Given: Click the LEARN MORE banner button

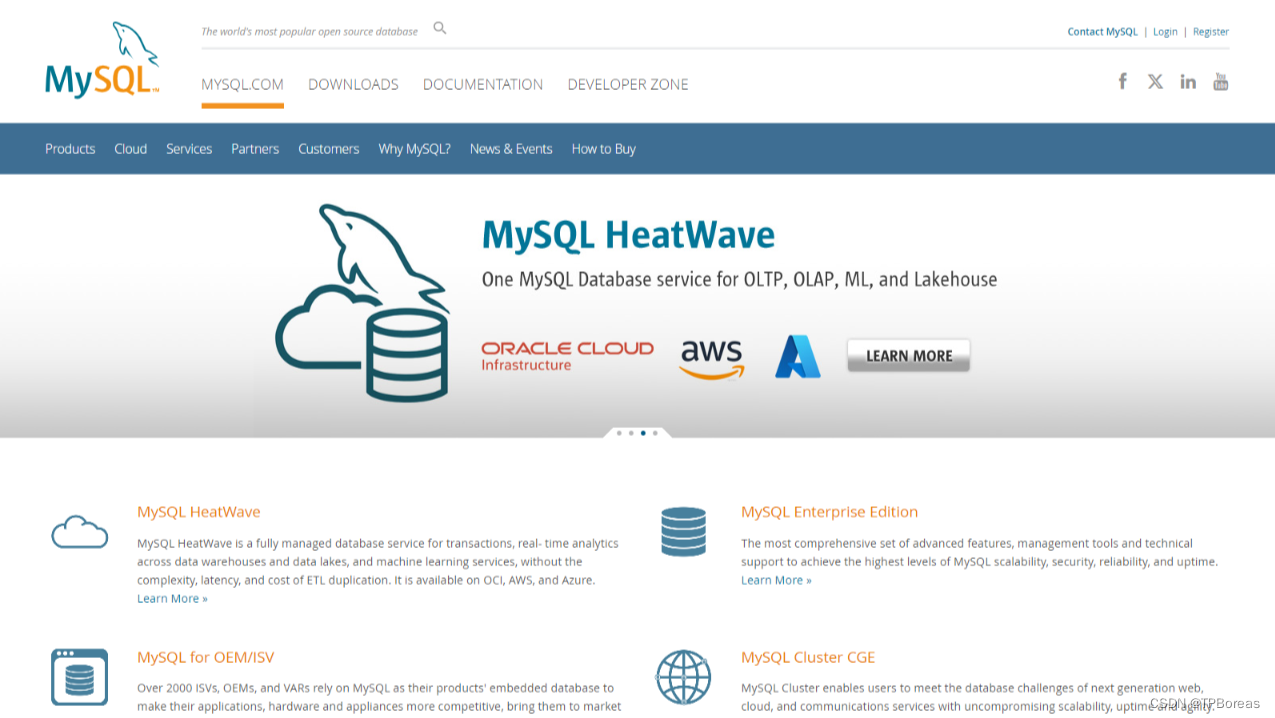Looking at the screenshot, I should [908, 355].
